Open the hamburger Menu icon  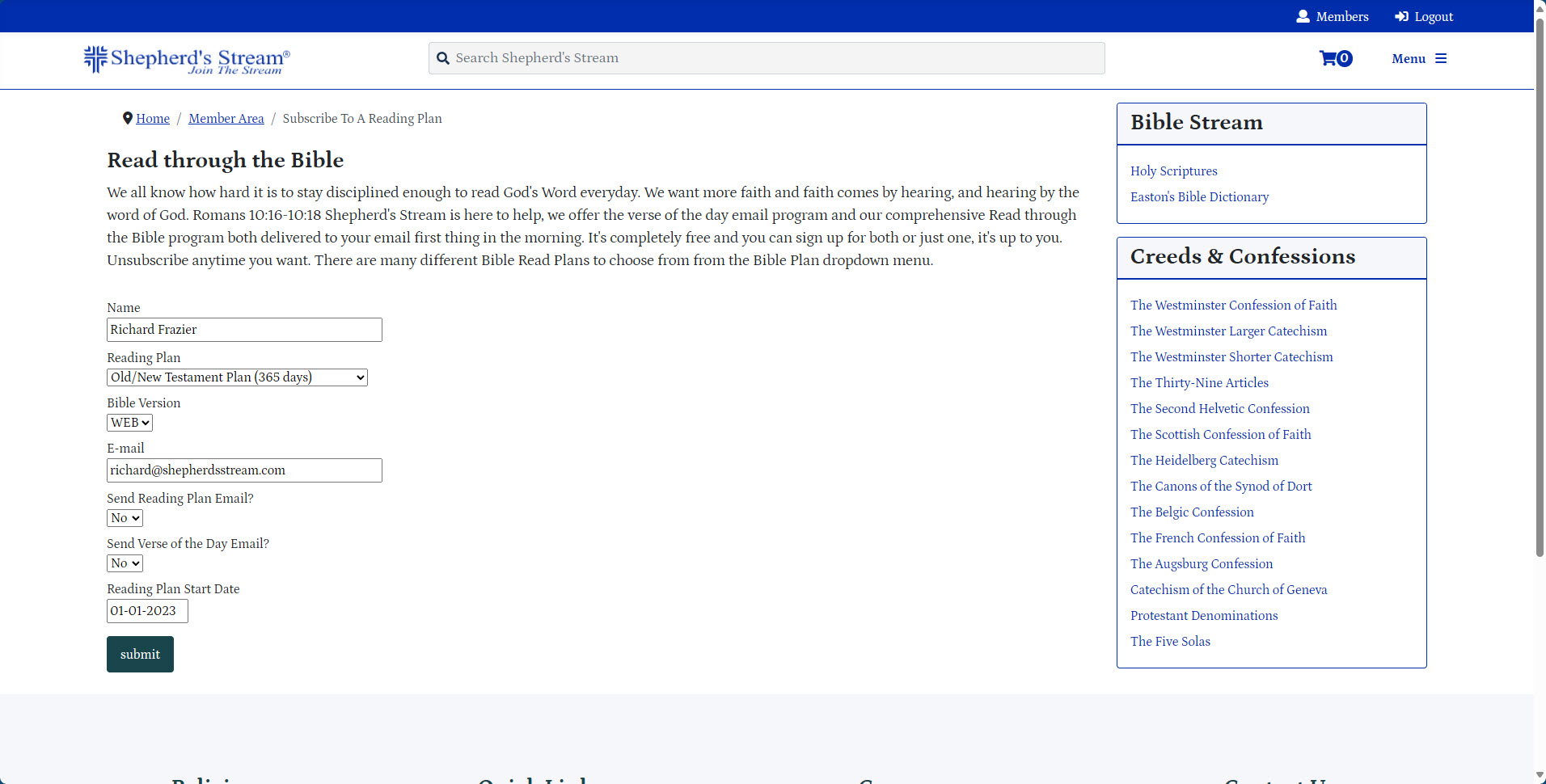click(1441, 58)
